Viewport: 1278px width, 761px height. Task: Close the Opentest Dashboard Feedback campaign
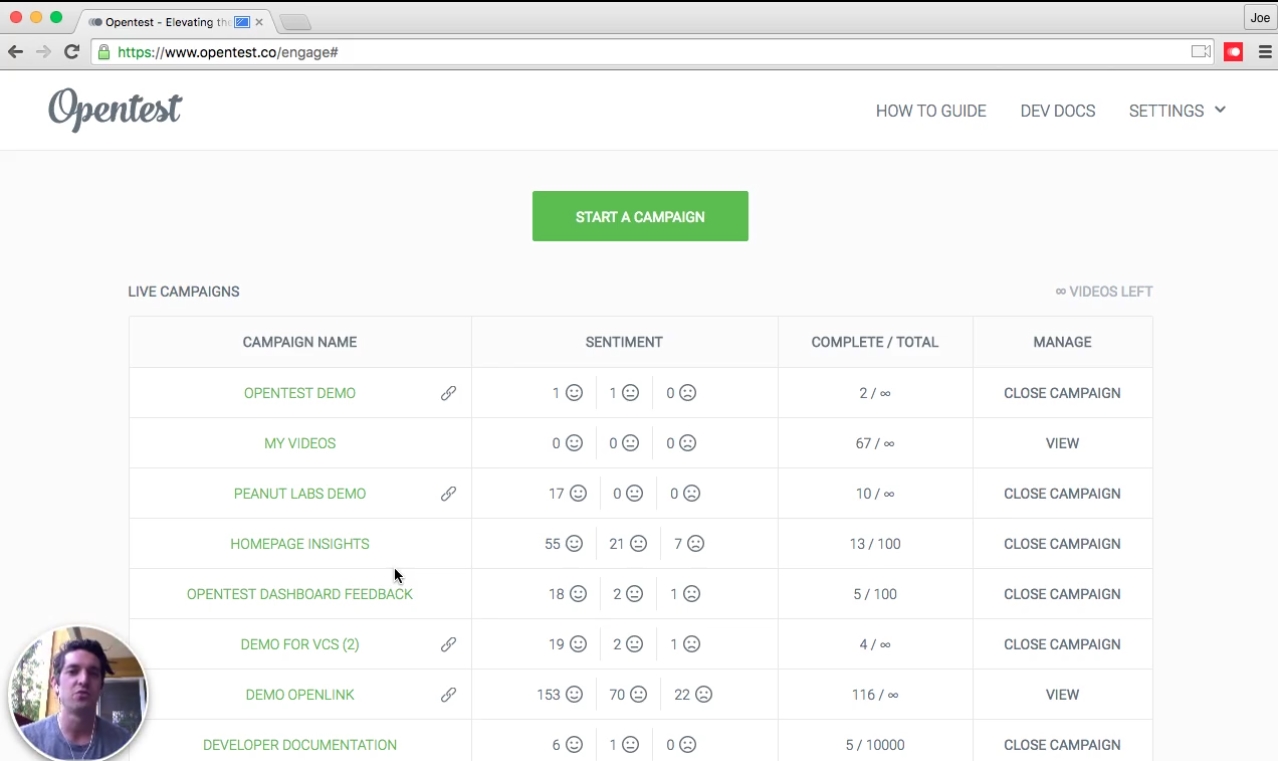point(1062,594)
